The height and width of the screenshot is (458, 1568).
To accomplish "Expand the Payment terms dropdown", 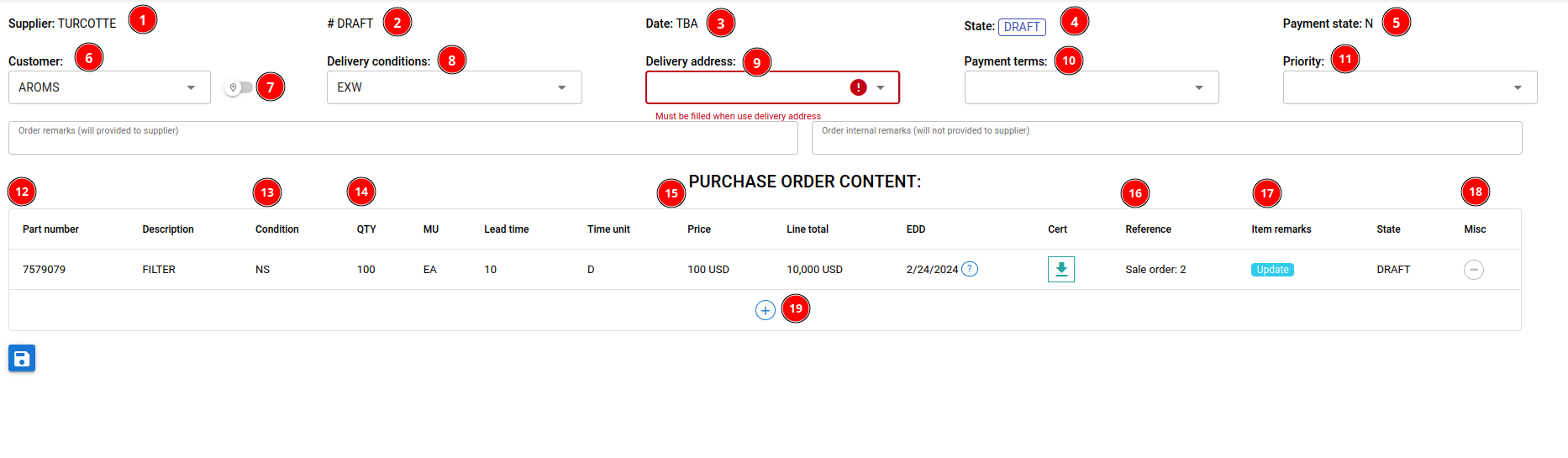I will tap(1198, 87).
